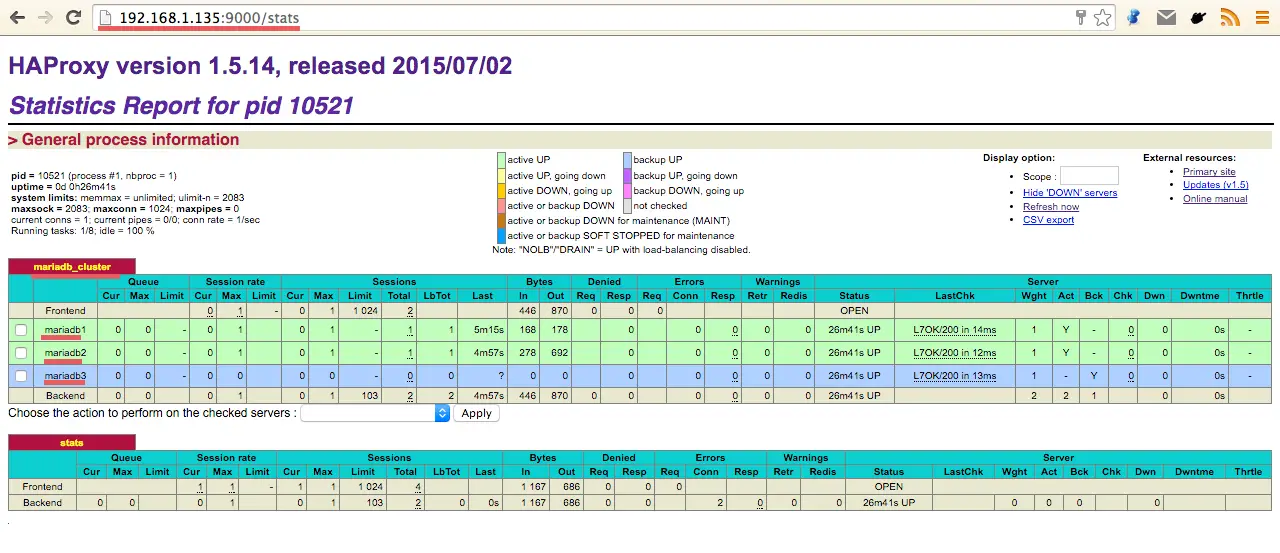This screenshot has width=1280, height=553.
Task: Check the mariadb2 server checkbox
Action: pyautogui.click(x=21, y=353)
